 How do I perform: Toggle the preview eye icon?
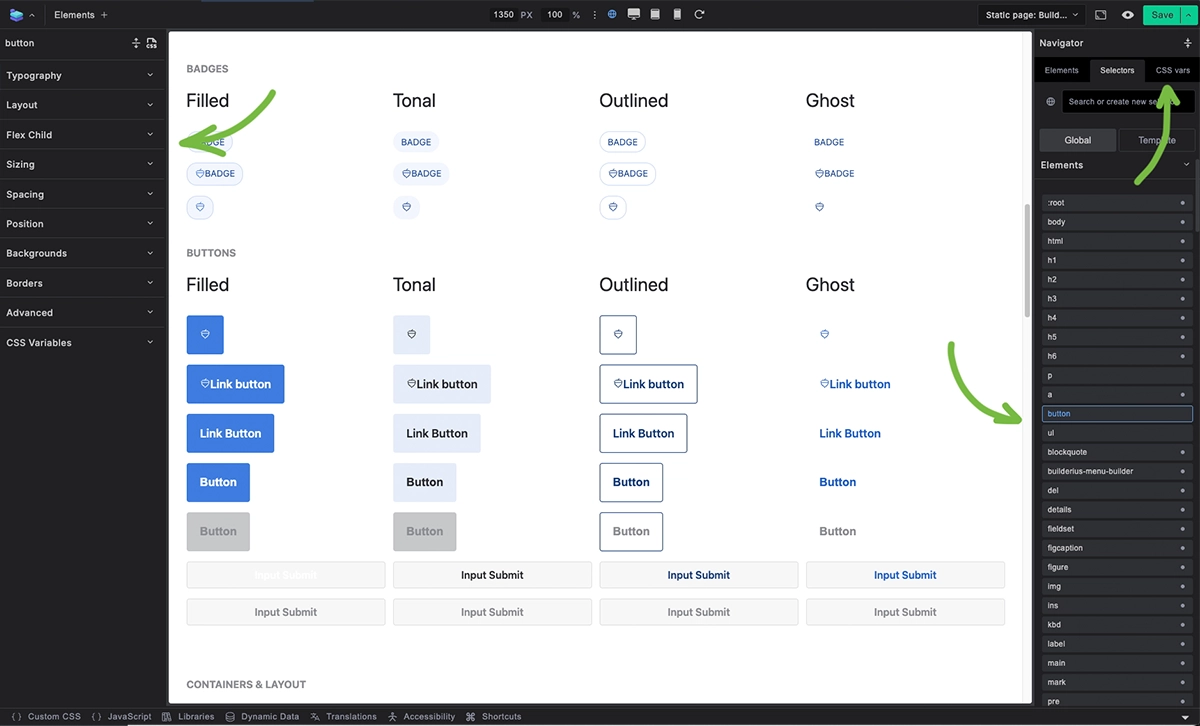1127,15
